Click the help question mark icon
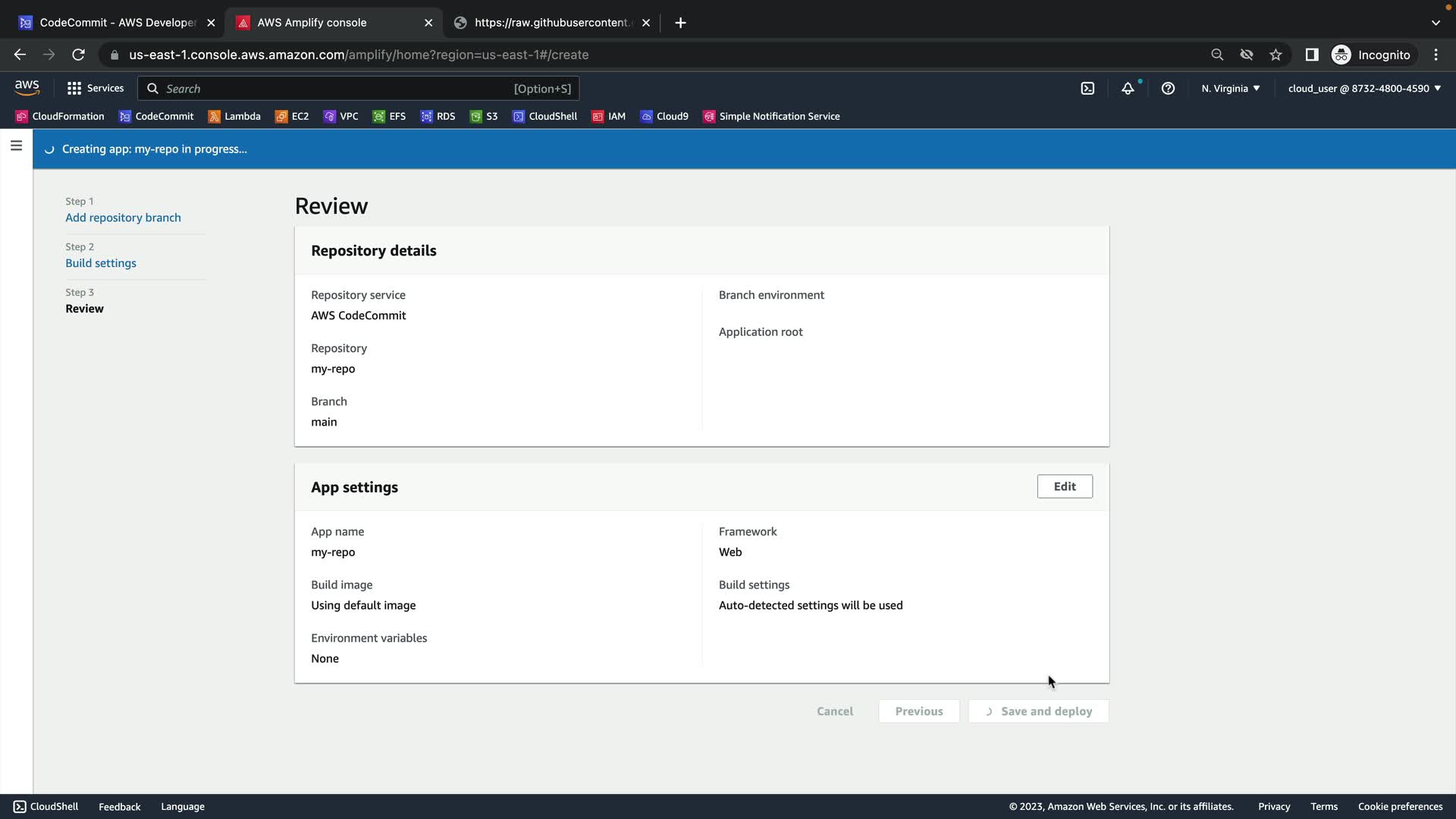The image size is (1456, 819). pyautogui.click(x=1168, y=89)
